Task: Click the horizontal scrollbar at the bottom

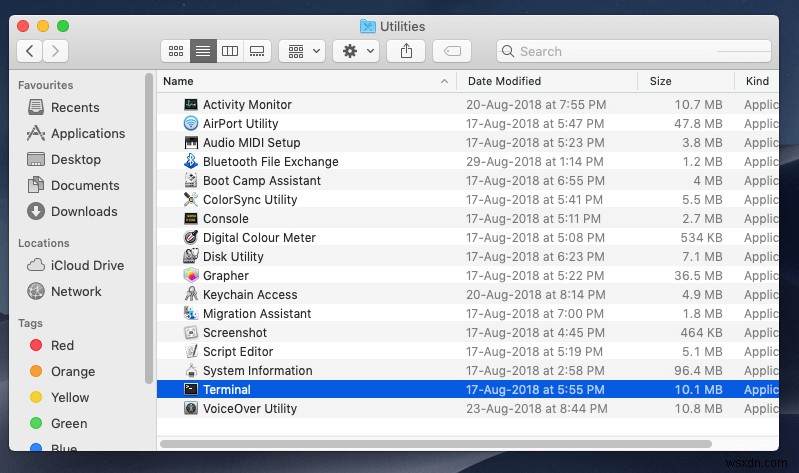Action: click(x=436, y=444)
